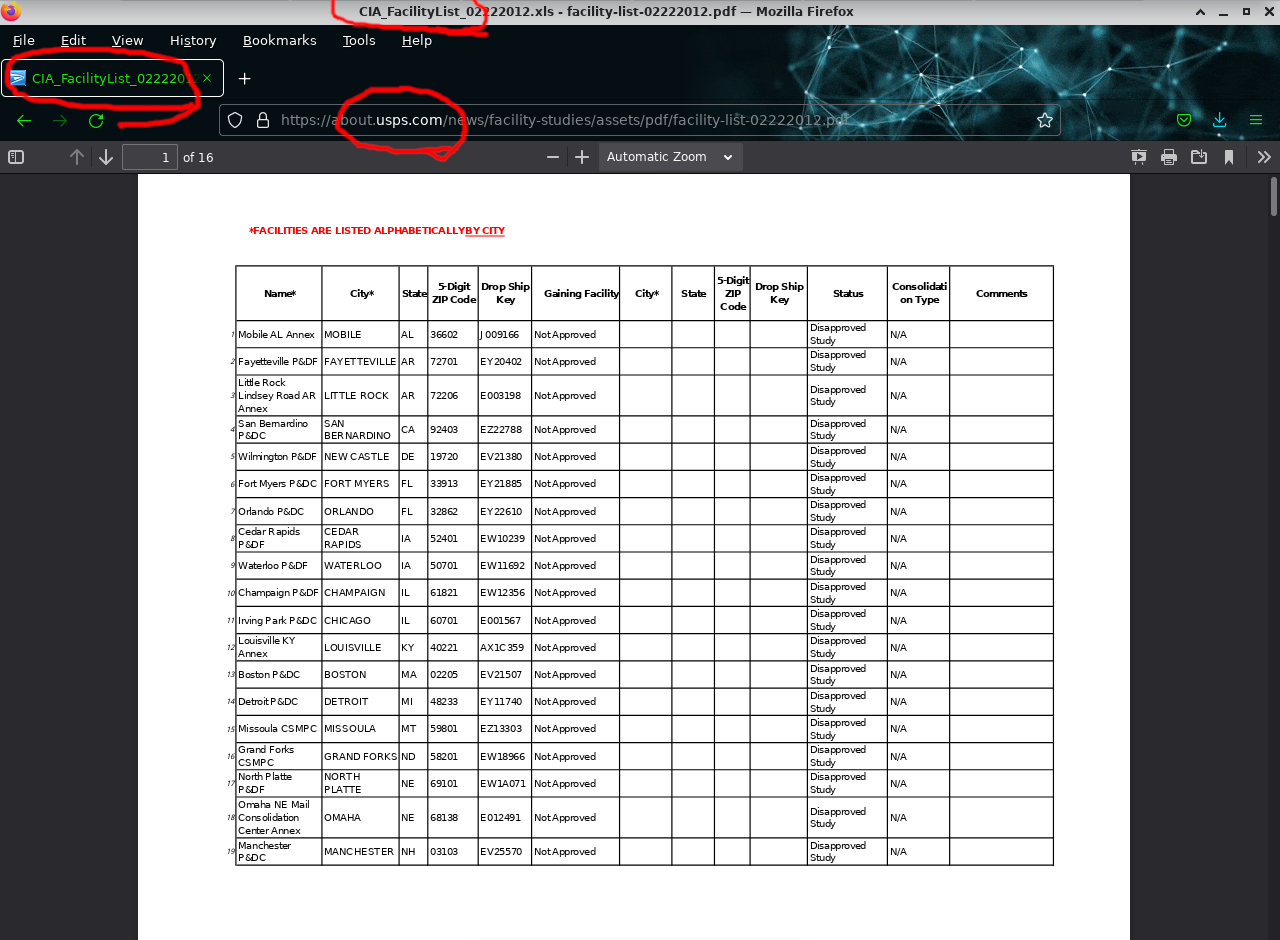Click the PDF vertical scrollbar
The width and height of the screenshot is (1280, 940).
point(1273,197)
